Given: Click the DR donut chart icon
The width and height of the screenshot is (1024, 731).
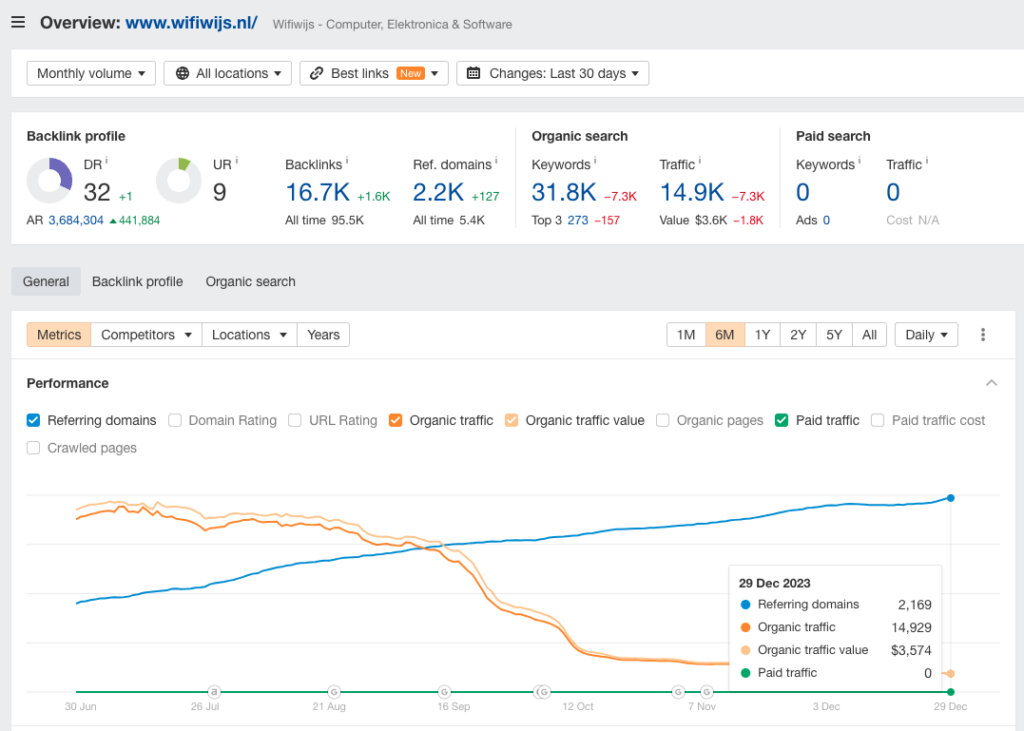Looking at the screenshot, I should [49, 181].
